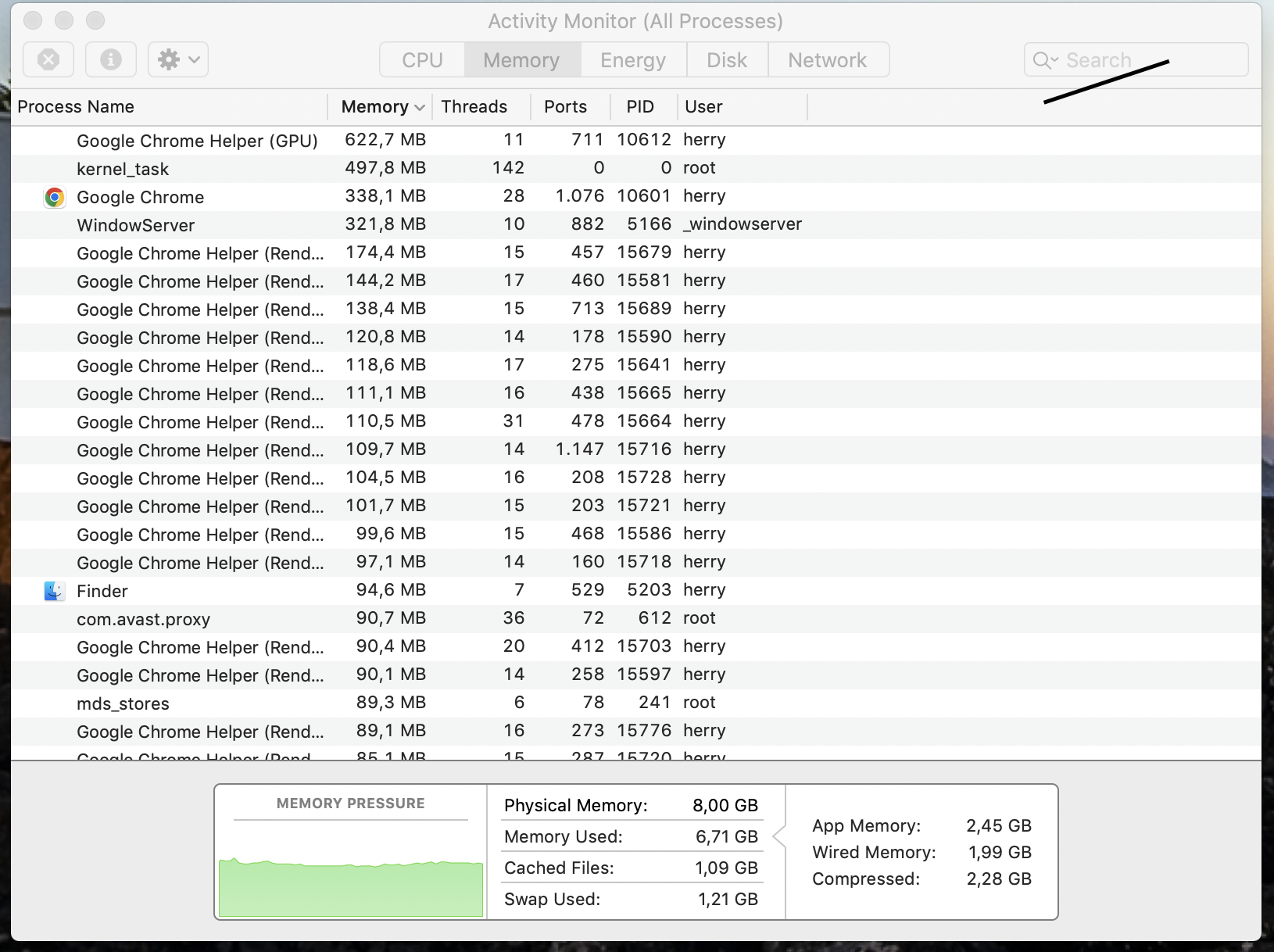Viewport: 1274px width, 952px height.
Task: Open the Network tab
Action: (x=828, y=60)
